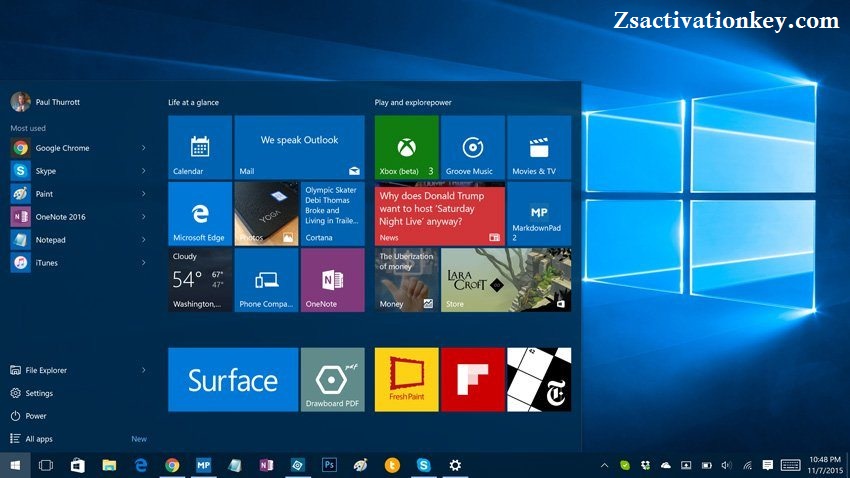Open Photoshop on the taskbar

coord(329,465)
